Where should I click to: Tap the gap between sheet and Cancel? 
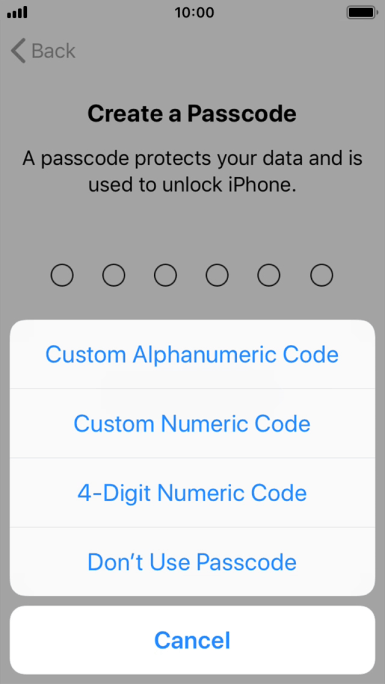[192, 601]
